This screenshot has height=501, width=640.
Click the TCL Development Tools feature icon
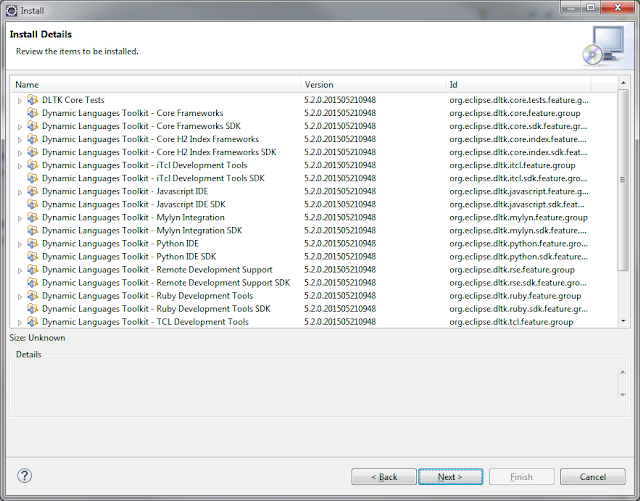pos(33,322)
